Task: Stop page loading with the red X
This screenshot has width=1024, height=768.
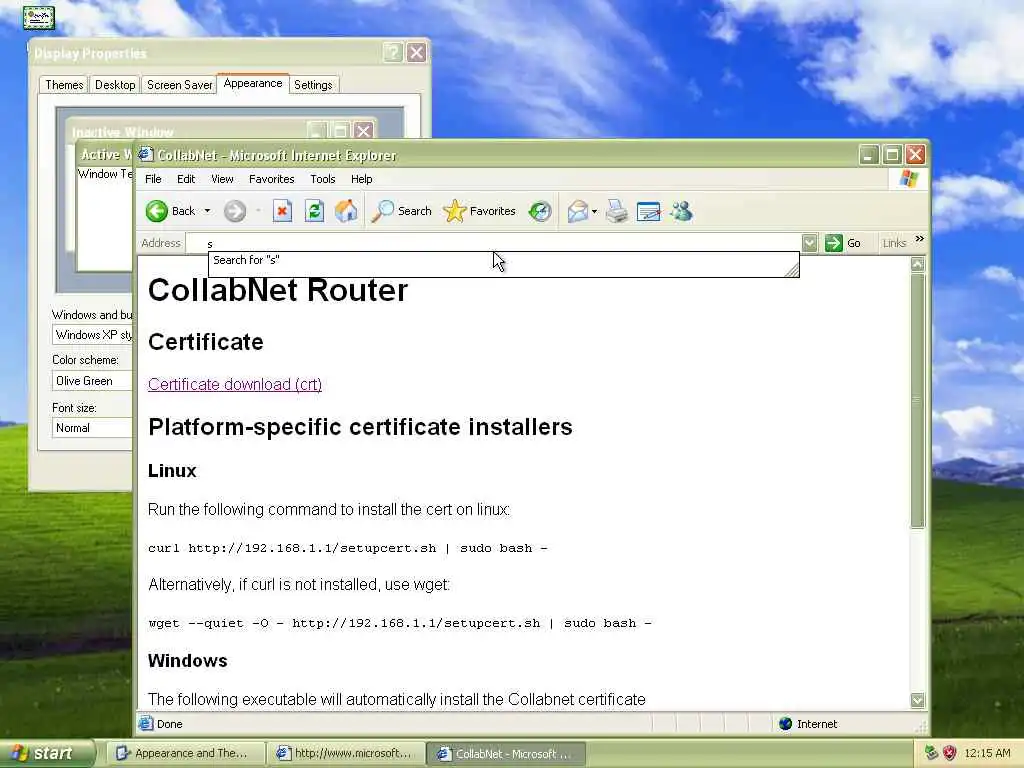Action: 282,211
